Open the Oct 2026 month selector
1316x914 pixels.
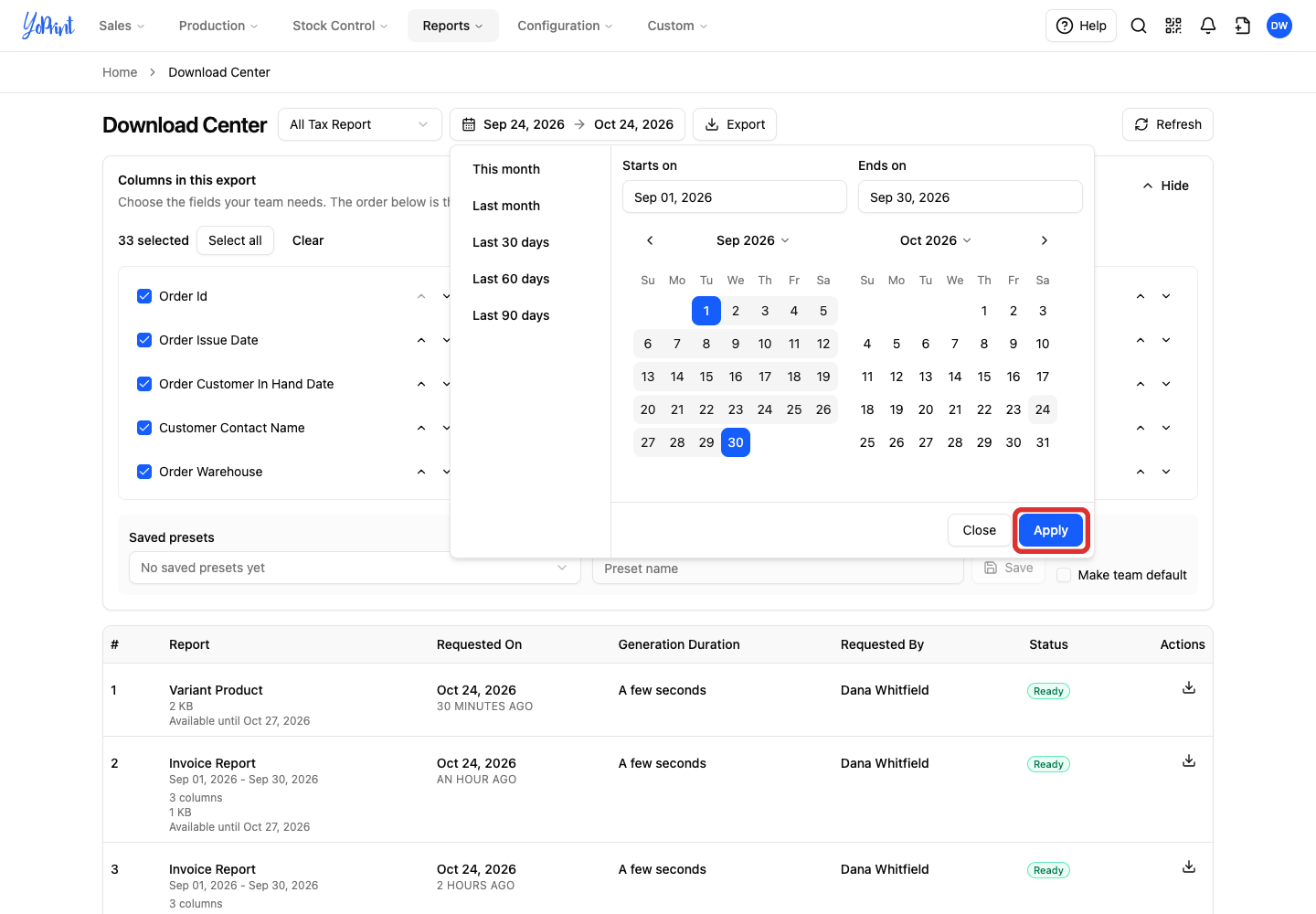[936, 240]
